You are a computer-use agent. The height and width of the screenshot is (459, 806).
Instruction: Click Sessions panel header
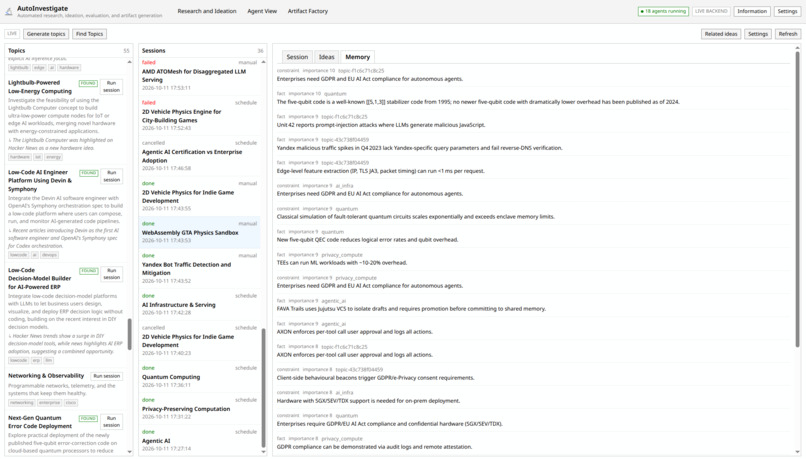tap(203, 50)
